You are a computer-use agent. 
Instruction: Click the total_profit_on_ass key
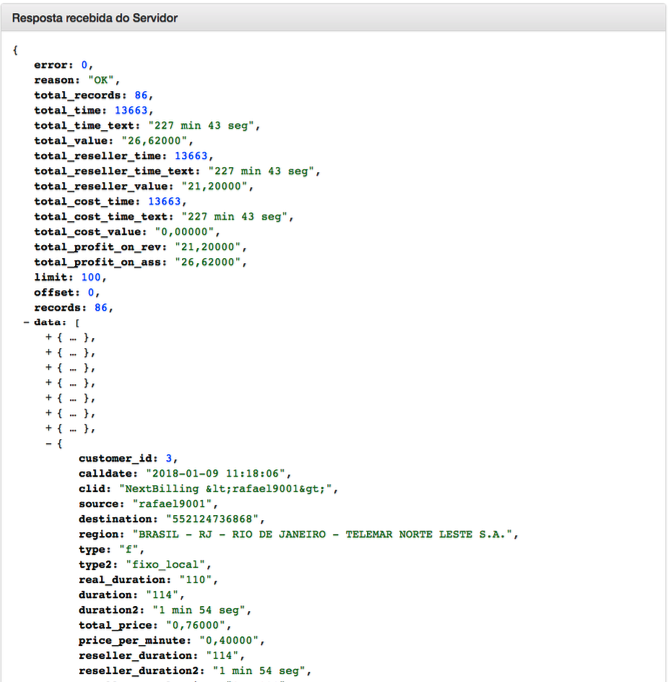[x=100, y=262]
